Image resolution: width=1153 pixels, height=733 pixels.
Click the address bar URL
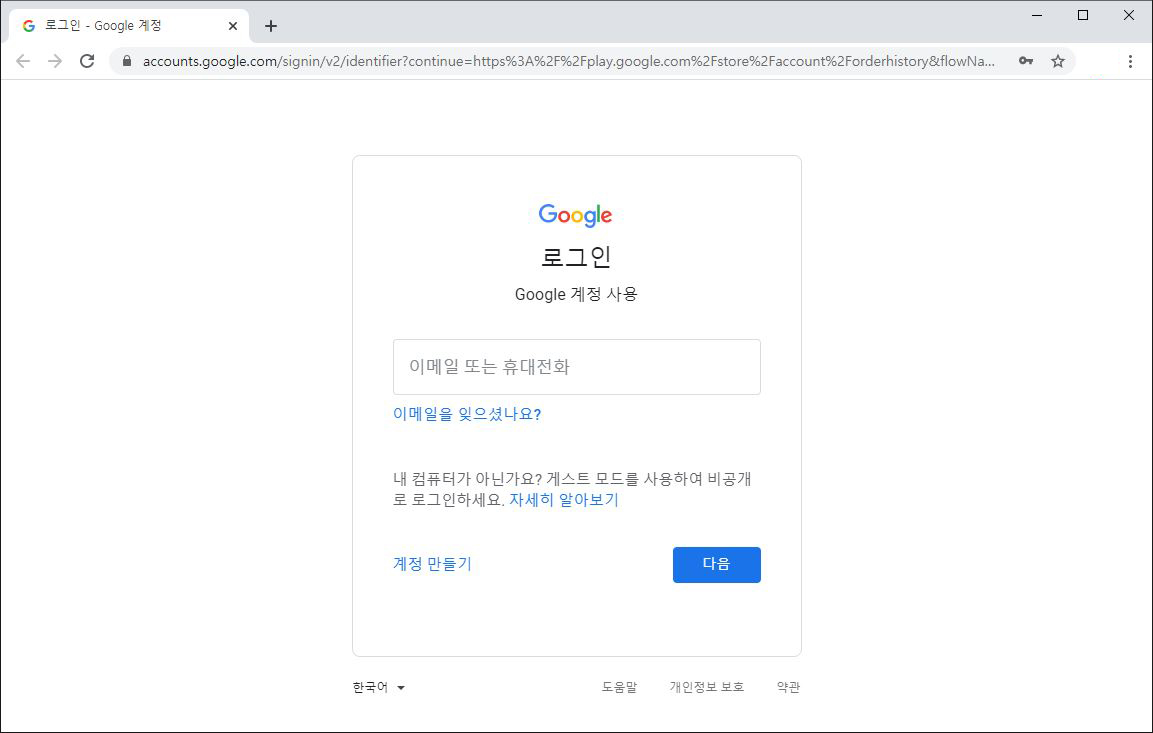pos(568,61)
